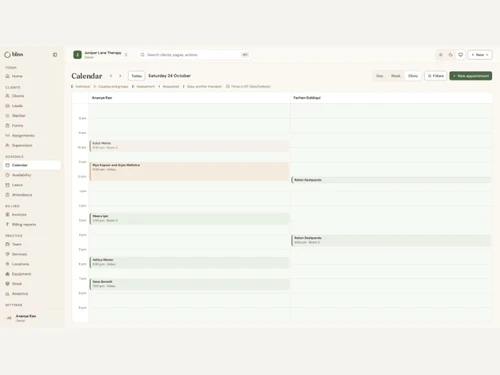
Task: Open Riya Kapoor and Arjun Malhotra appointment
Action: (189, 171)
